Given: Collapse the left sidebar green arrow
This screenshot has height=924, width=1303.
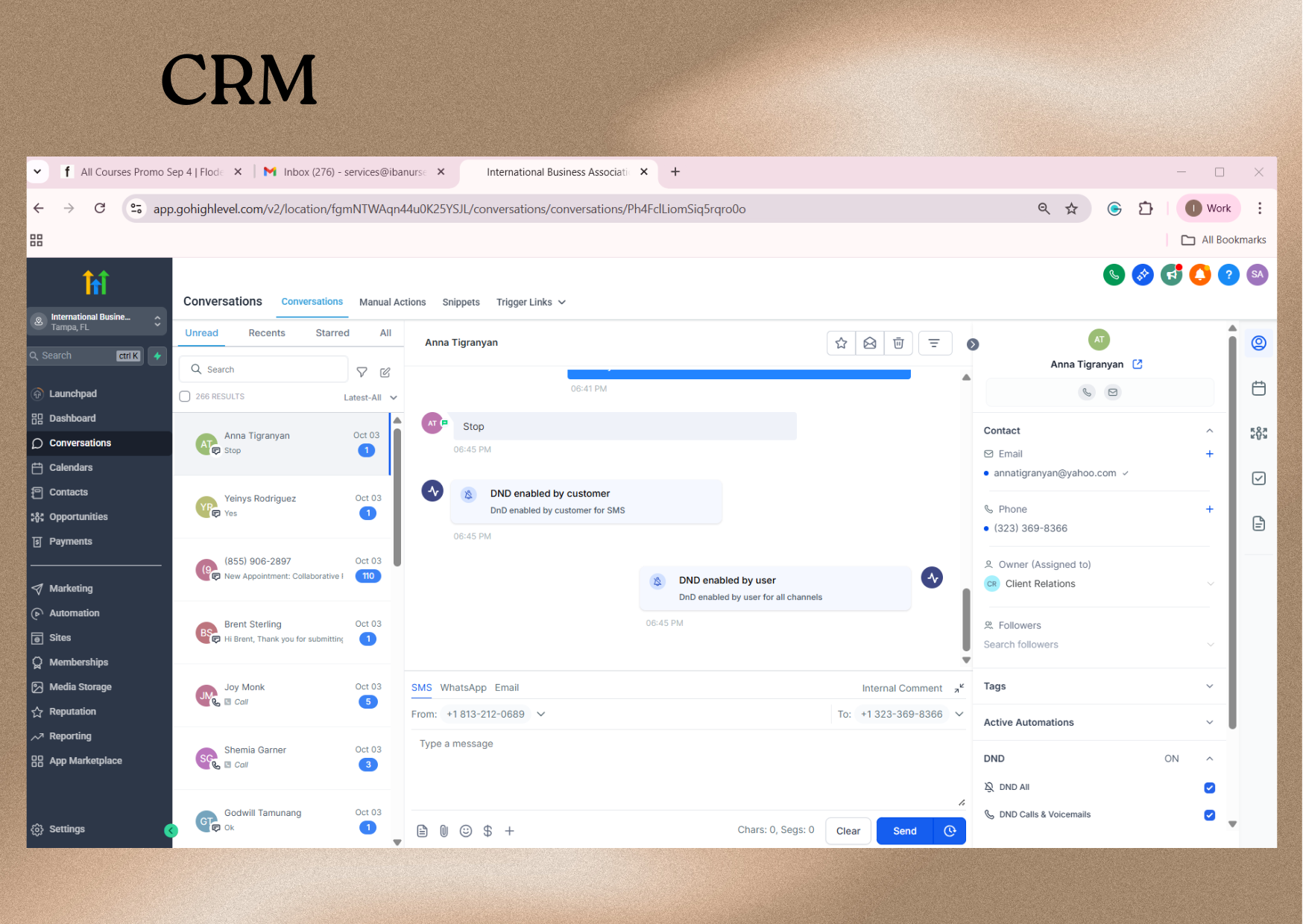Looking at the screenshot, I should click(171, 830).
